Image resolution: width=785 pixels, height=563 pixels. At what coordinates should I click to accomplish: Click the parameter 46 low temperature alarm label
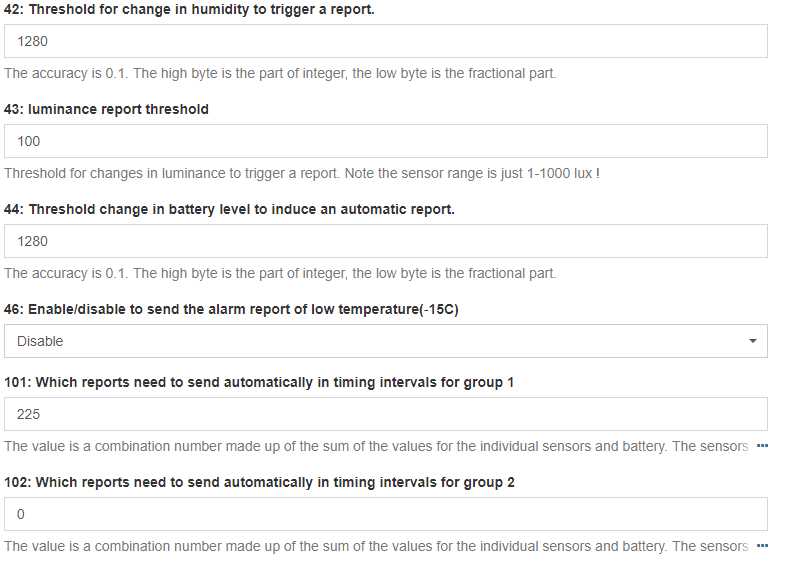coord(231,309)
